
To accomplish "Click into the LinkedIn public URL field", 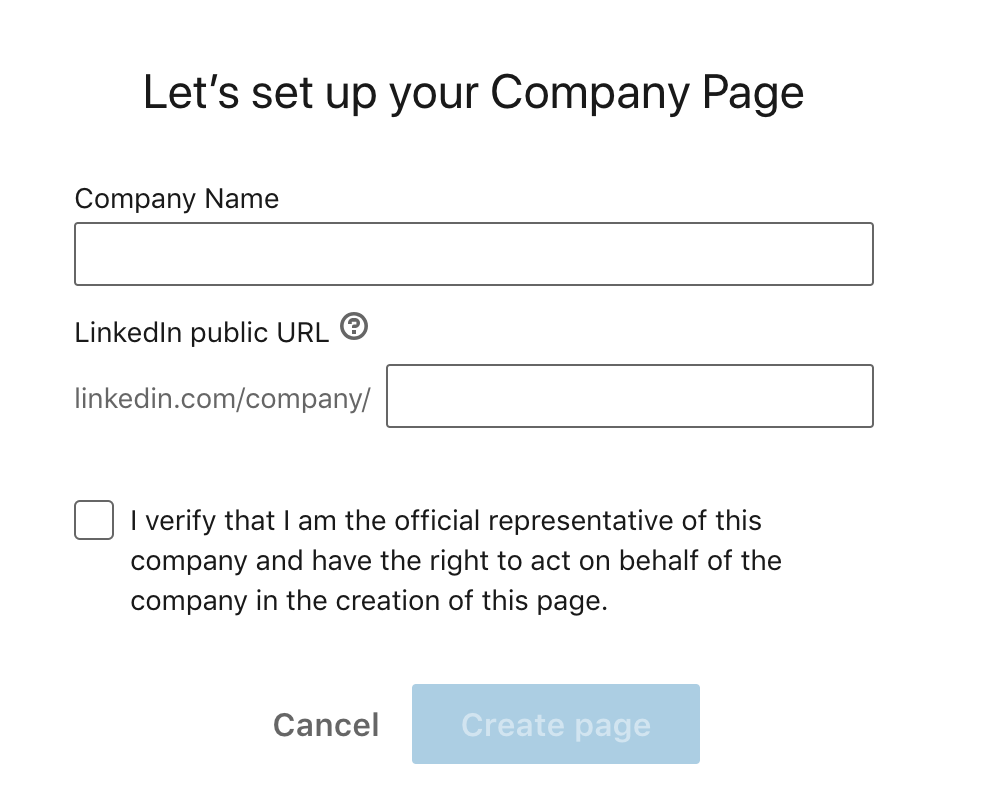I will [629, 396].
